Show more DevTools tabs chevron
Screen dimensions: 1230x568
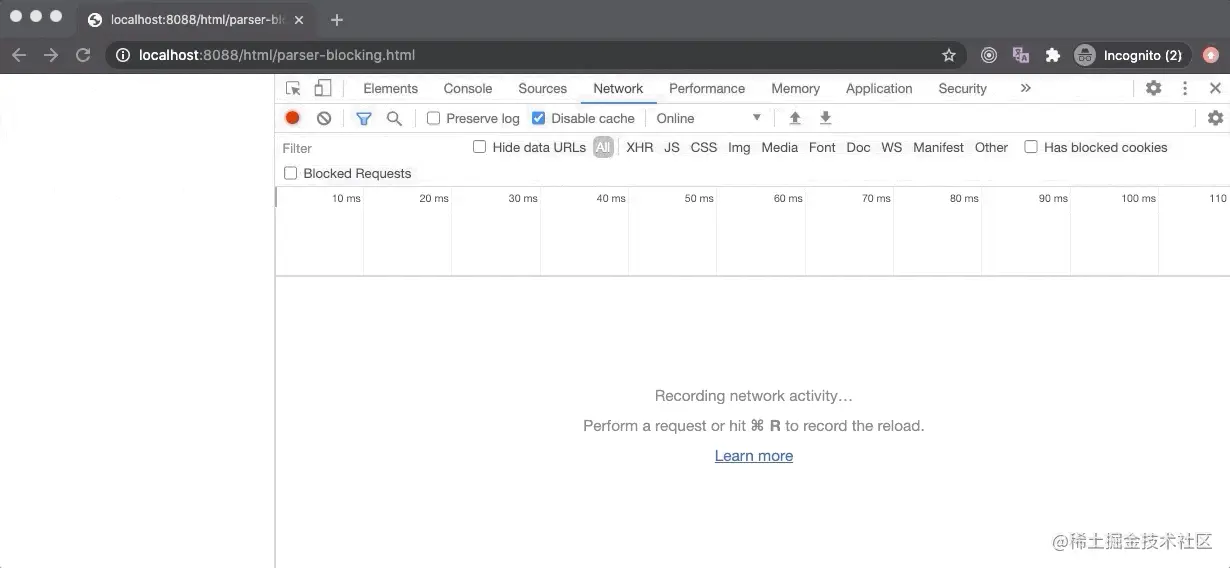pyautogui.click(x=1025, y=88)
